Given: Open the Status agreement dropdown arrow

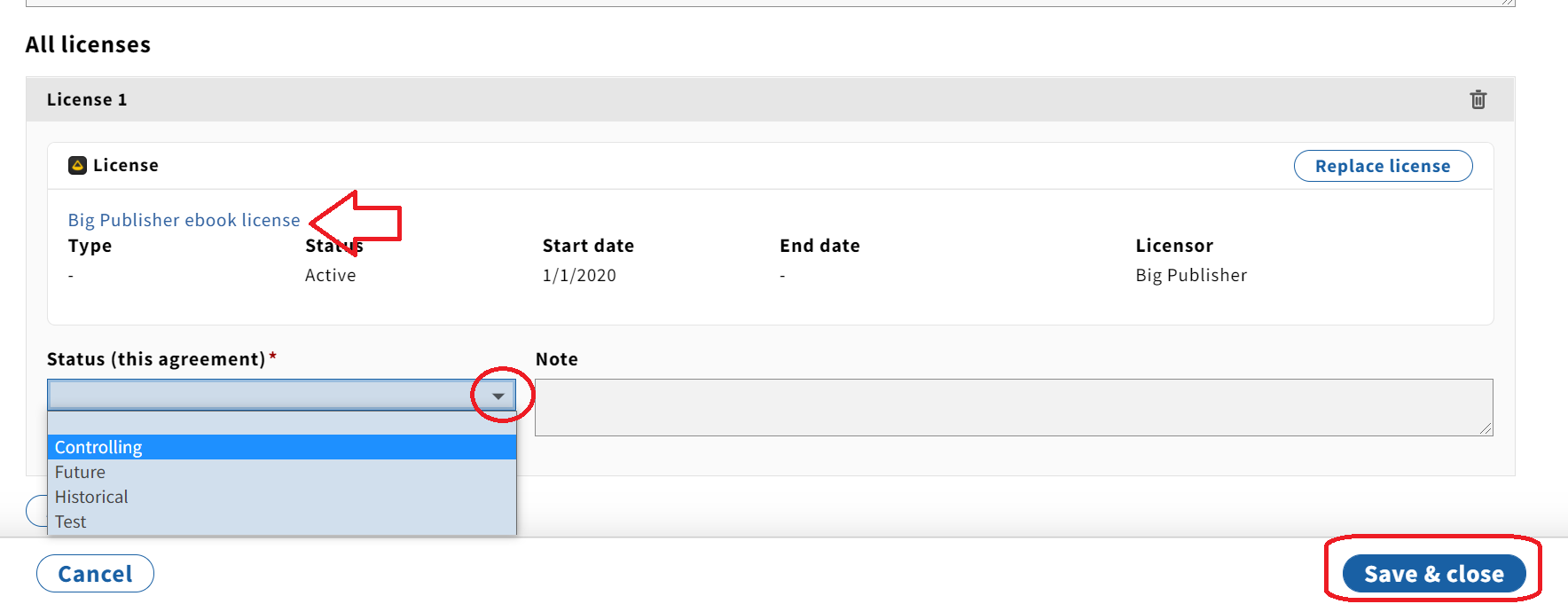Looking at the screenshot, I should point(498,396).
